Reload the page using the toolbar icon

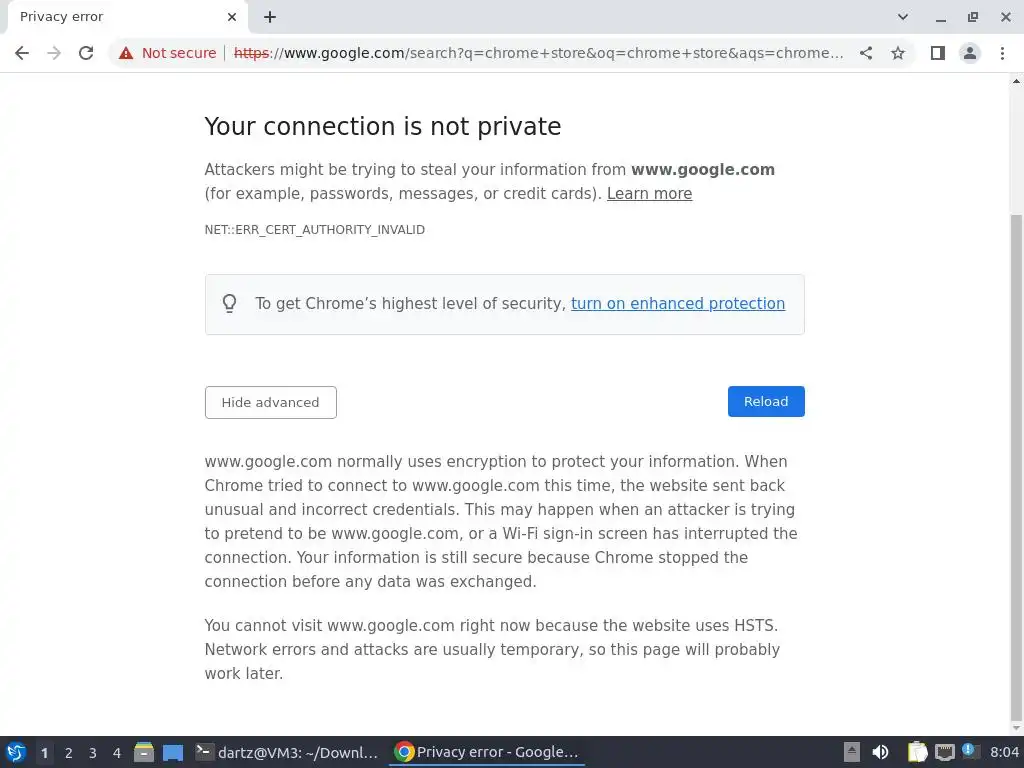coord(86,53)
